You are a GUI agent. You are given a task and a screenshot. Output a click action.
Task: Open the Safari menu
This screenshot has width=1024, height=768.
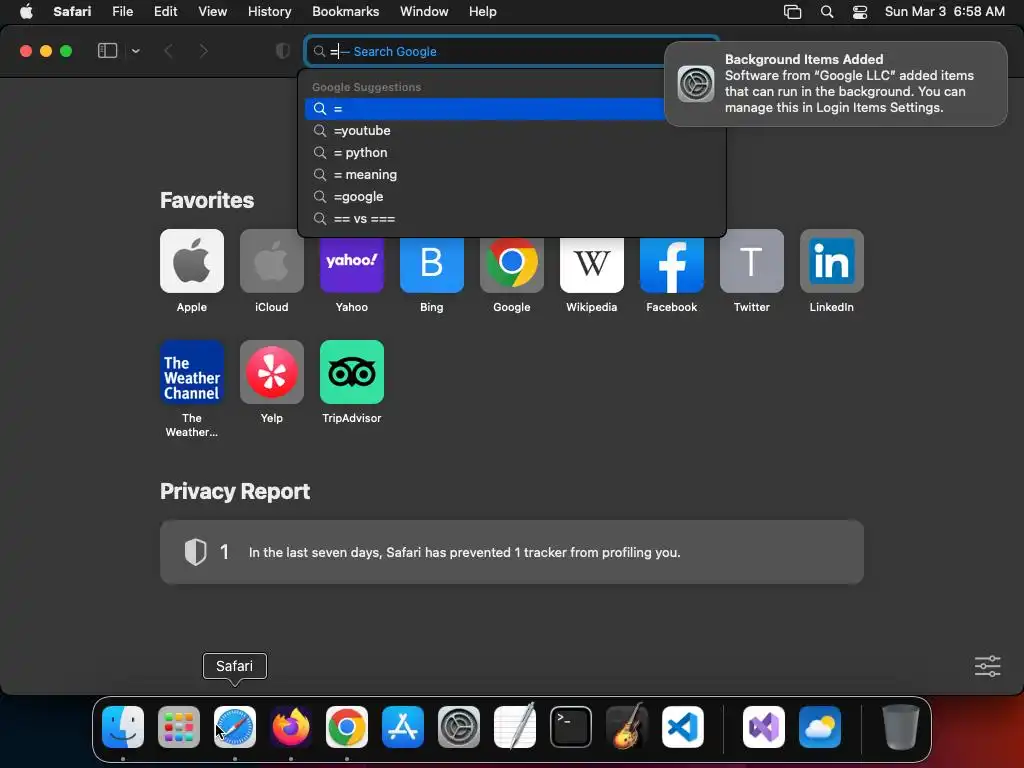[x=72, y=12]
